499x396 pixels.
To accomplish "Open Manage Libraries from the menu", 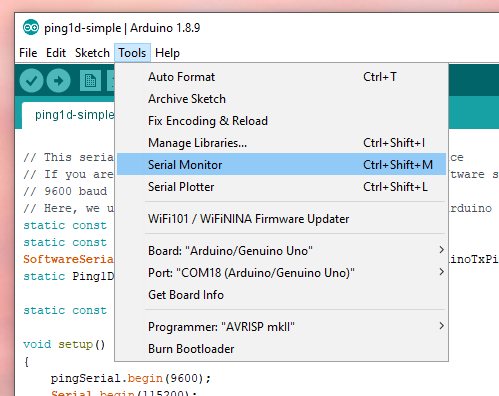I will click(x=281, y=143).
